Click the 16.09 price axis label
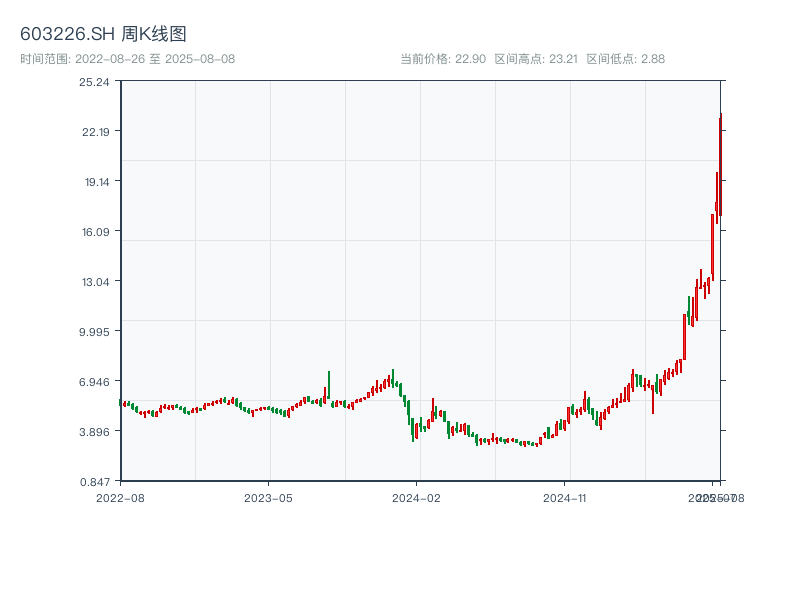 (95, 231)
